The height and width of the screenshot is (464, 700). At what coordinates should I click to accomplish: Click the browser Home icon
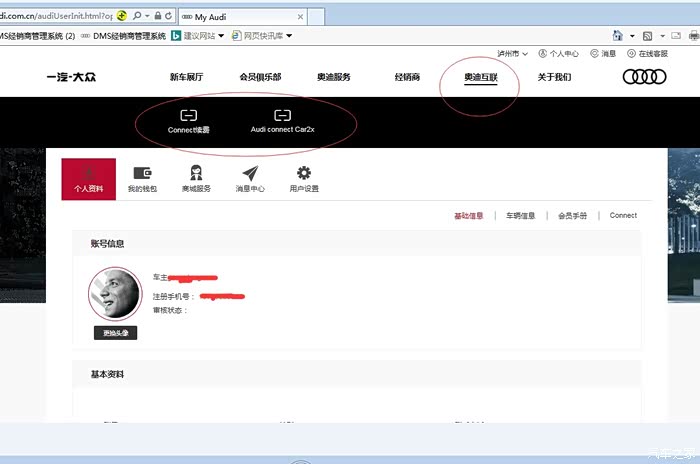(618, 36)
